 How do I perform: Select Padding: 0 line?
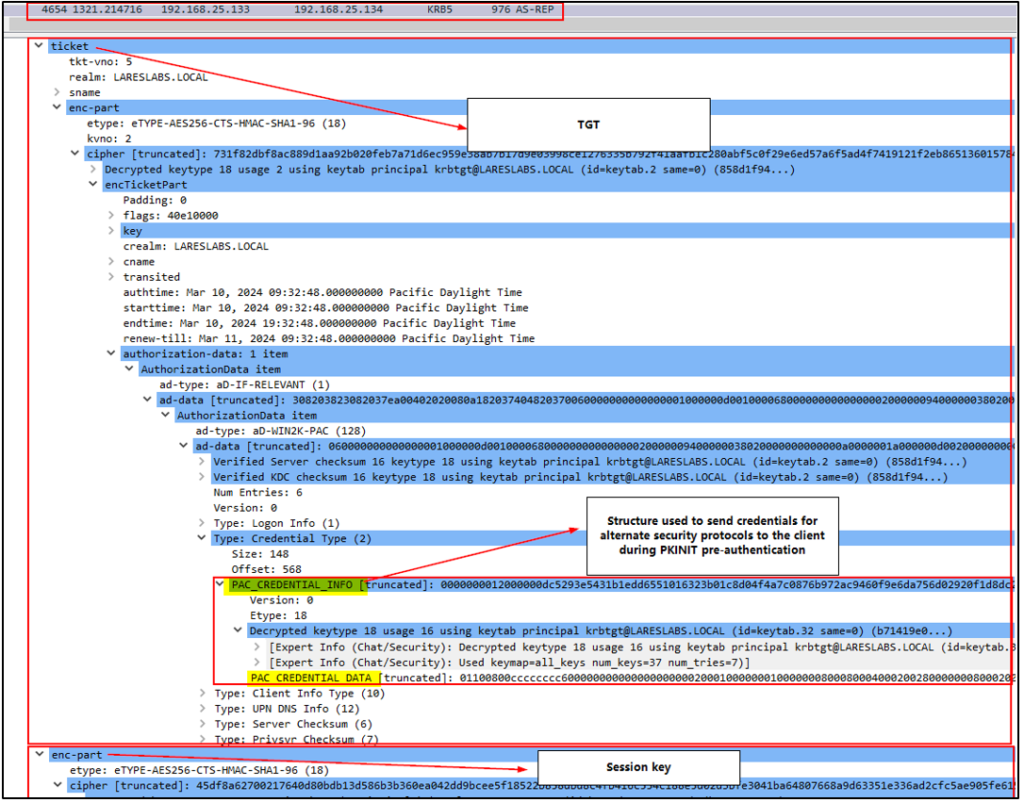[x=155, y=200]
